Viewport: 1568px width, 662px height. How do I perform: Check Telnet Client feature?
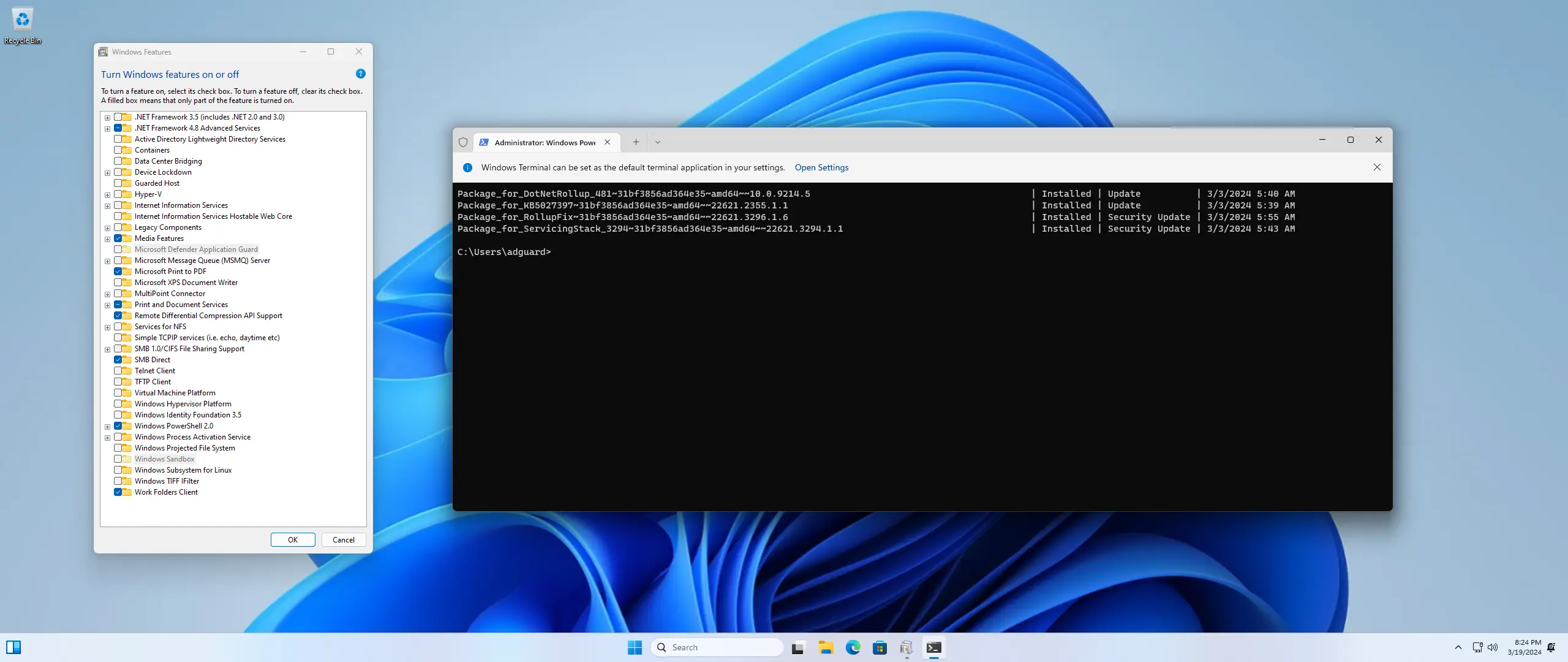point(118,371)
